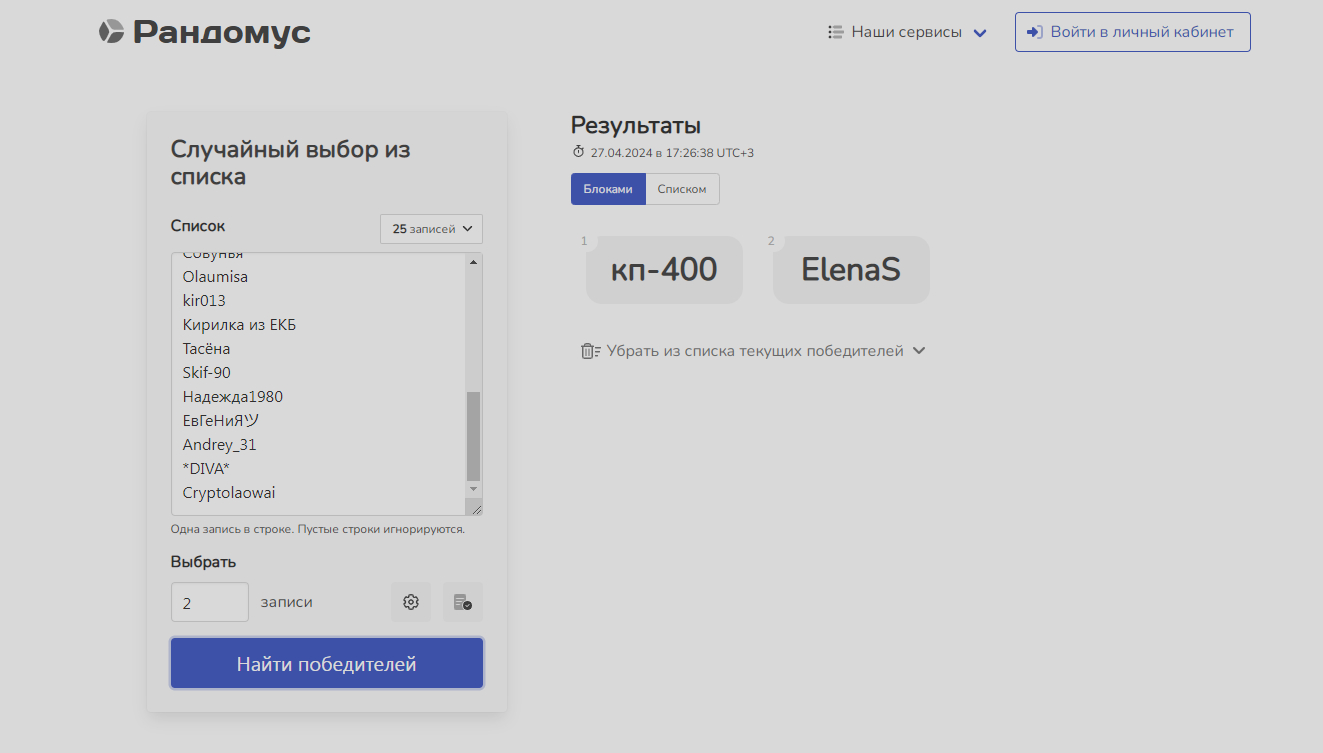Click the Тасёна entry in the list
The image size is (1323, 753).
coord(206,348)
